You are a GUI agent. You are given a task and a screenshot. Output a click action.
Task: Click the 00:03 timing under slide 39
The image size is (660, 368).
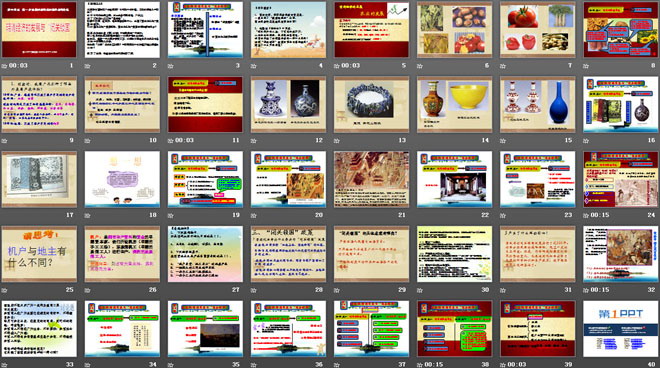[516, 365]
